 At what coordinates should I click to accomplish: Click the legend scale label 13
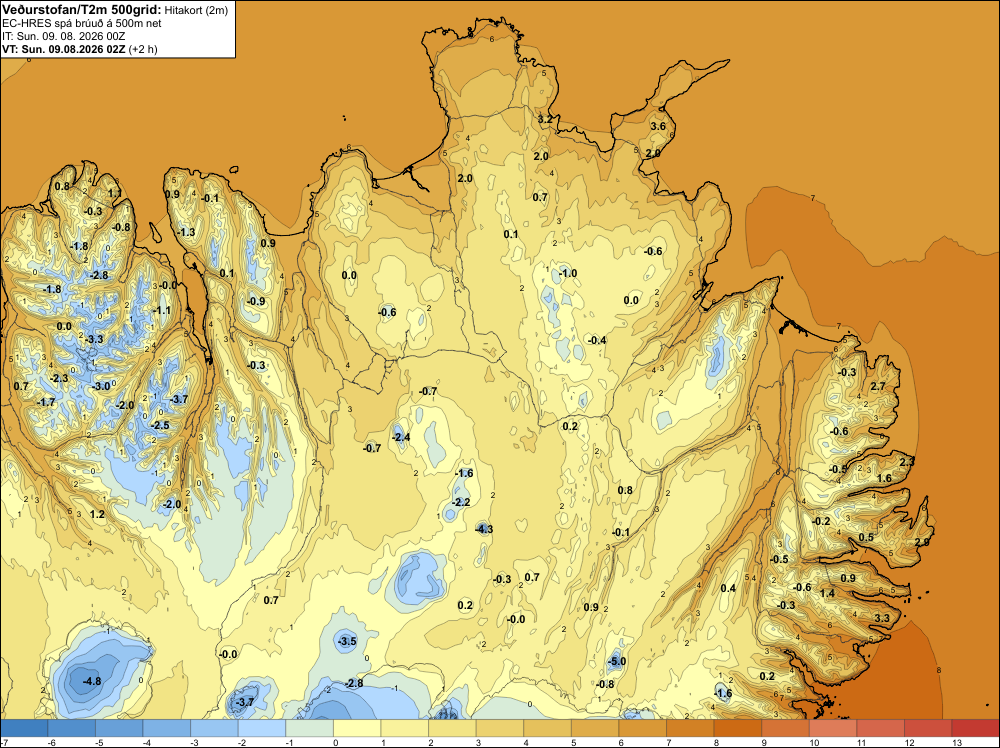coord(957,742)
